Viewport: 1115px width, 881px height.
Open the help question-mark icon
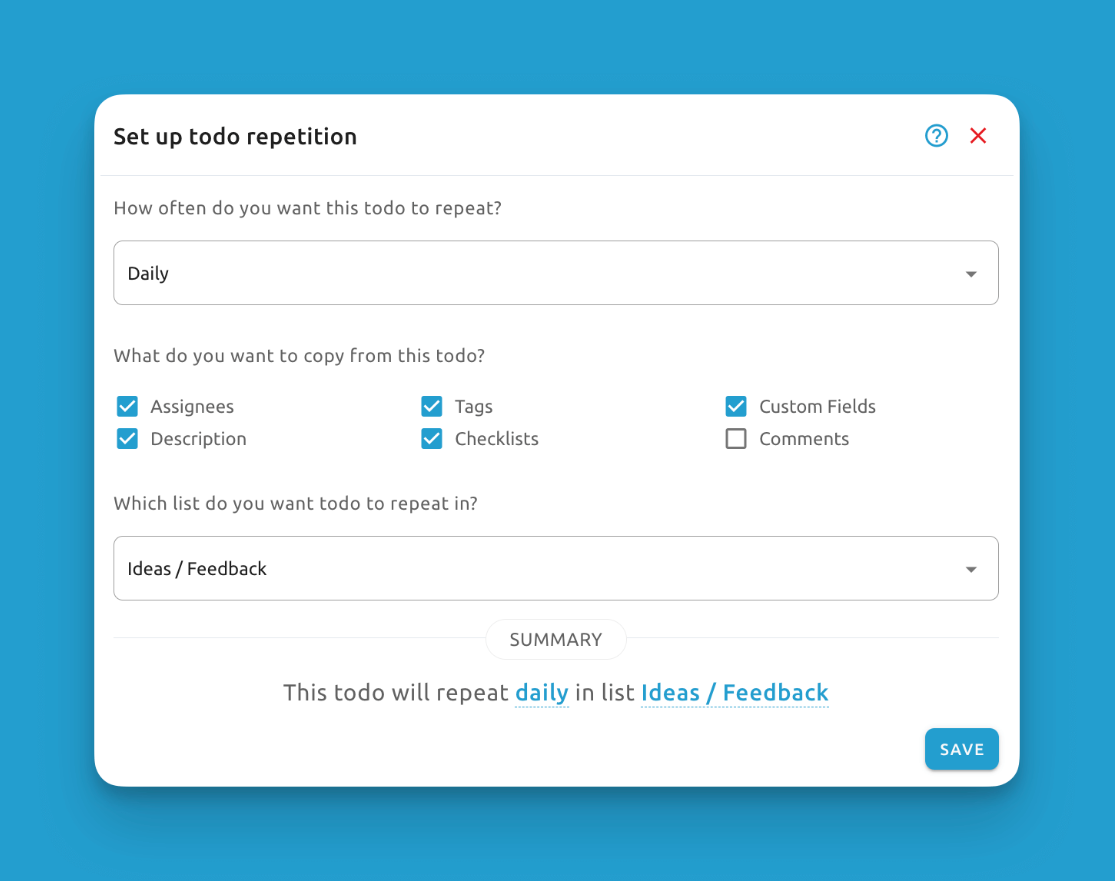[936, 136]
